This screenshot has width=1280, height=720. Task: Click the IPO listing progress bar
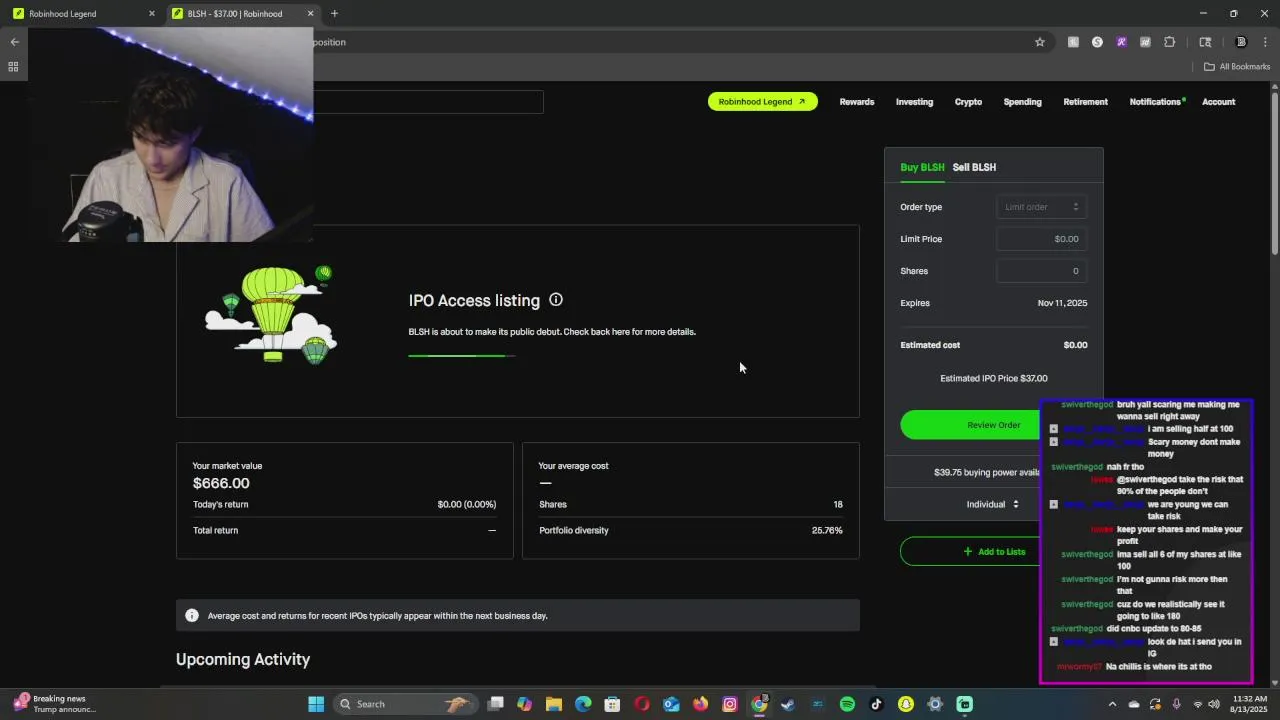461,356
